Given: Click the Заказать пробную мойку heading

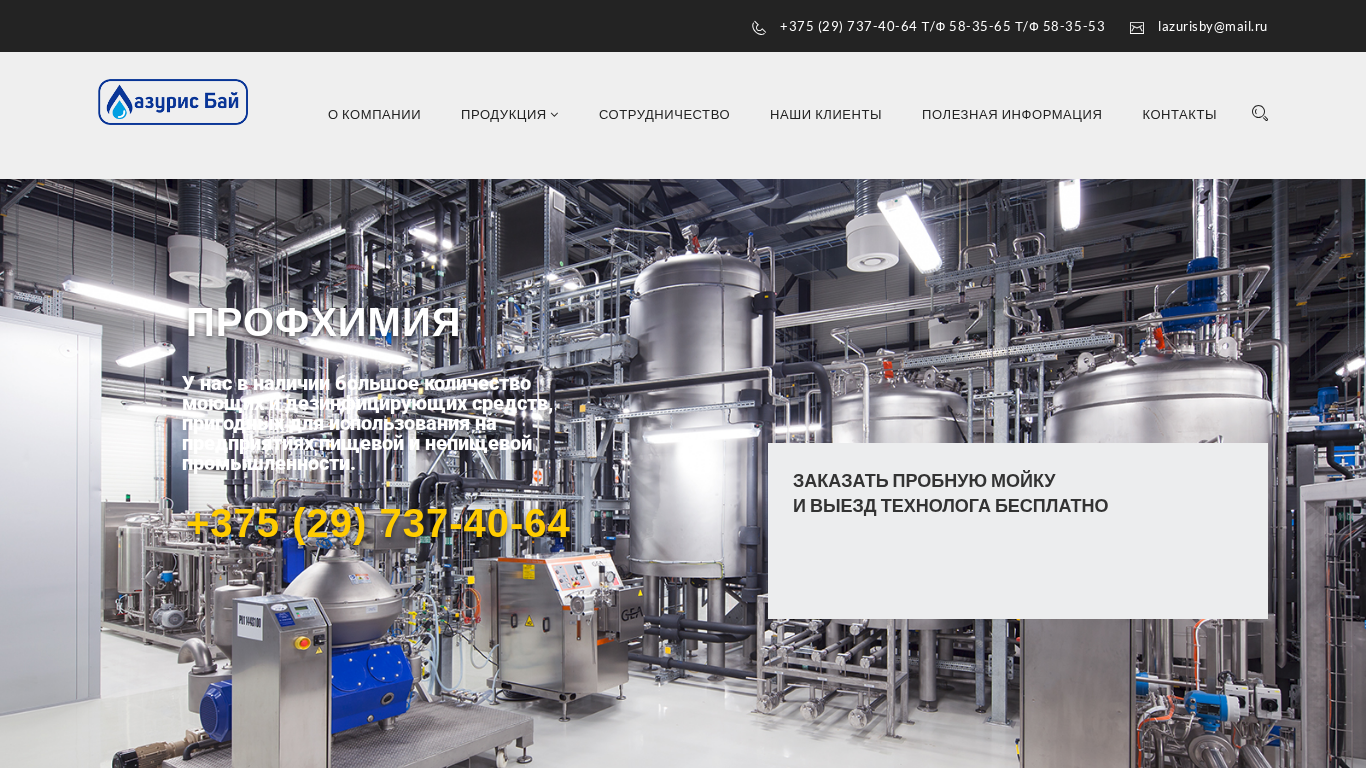Looking at the screenshot, I should tap(950, 494).
